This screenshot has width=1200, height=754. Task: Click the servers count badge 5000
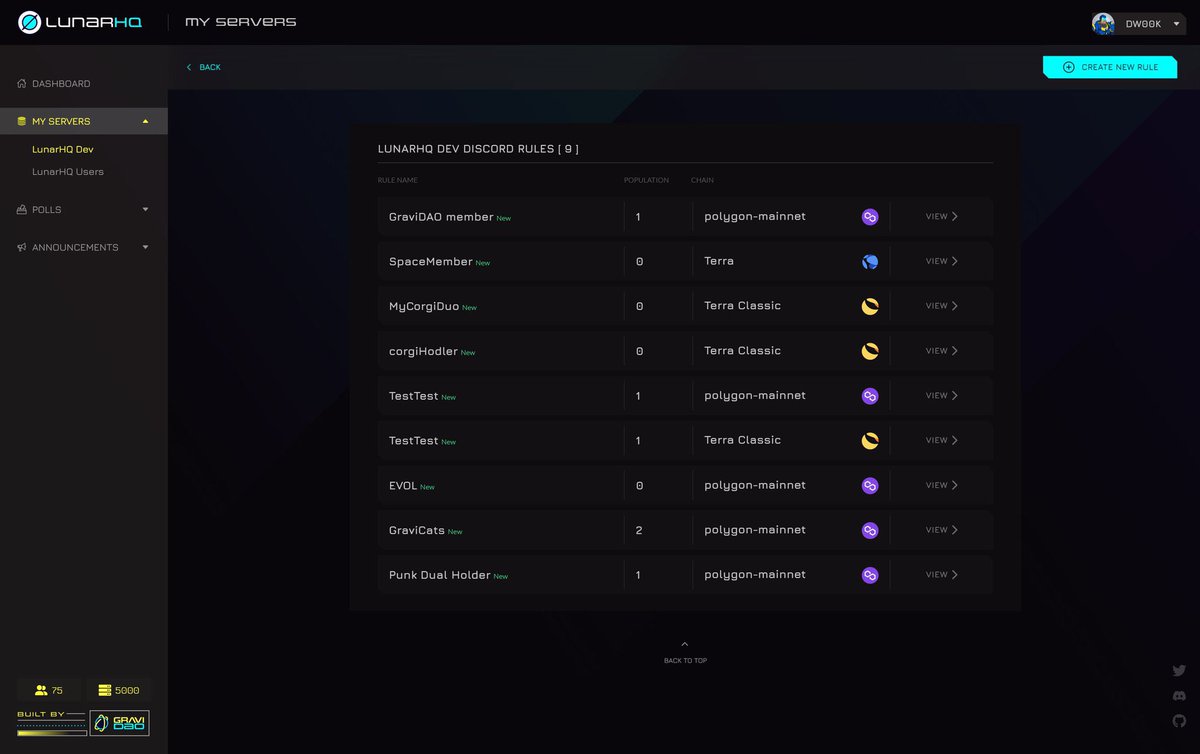click(118, 690)
